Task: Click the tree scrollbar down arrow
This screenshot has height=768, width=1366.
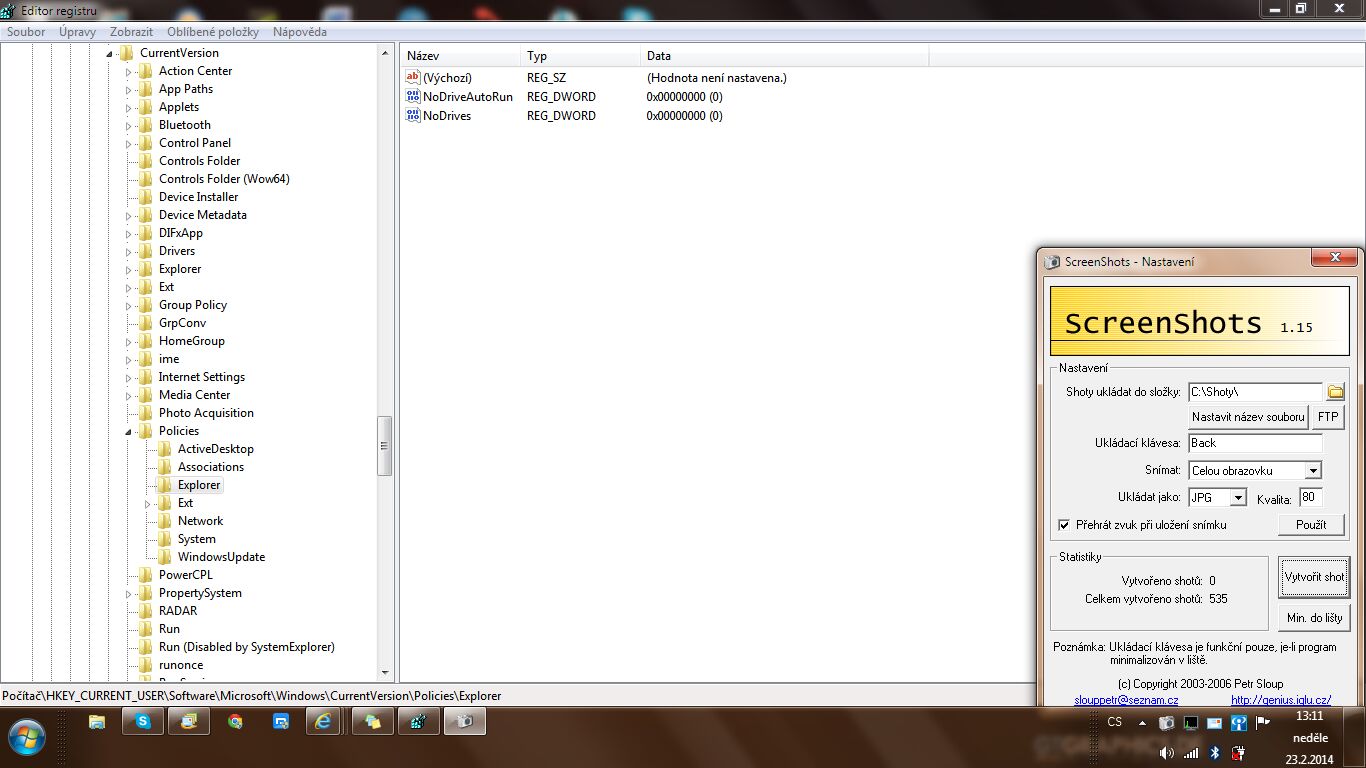Action: coord(385,674)
